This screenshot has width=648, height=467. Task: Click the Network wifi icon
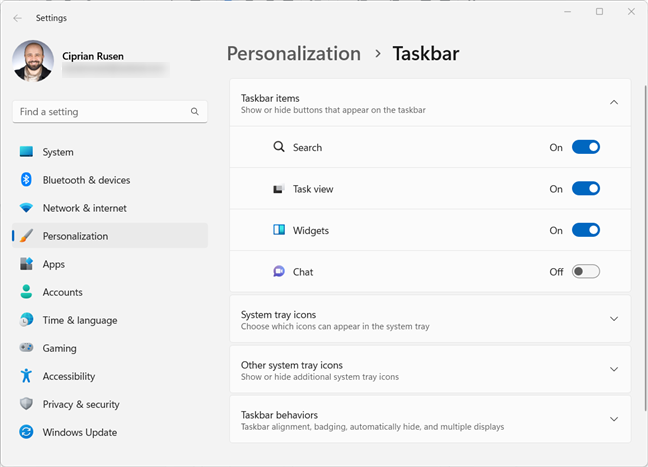tap(26, 208)
